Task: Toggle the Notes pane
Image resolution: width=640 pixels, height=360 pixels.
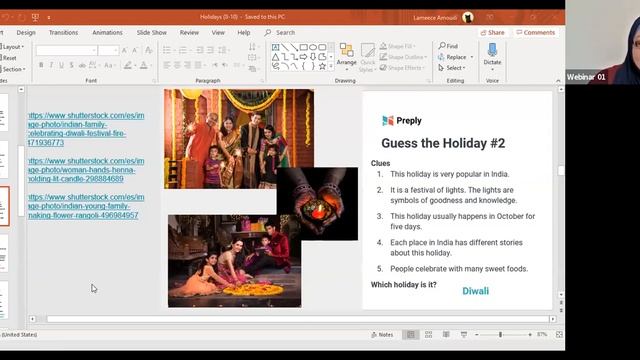Action: [x=382, y=334]
